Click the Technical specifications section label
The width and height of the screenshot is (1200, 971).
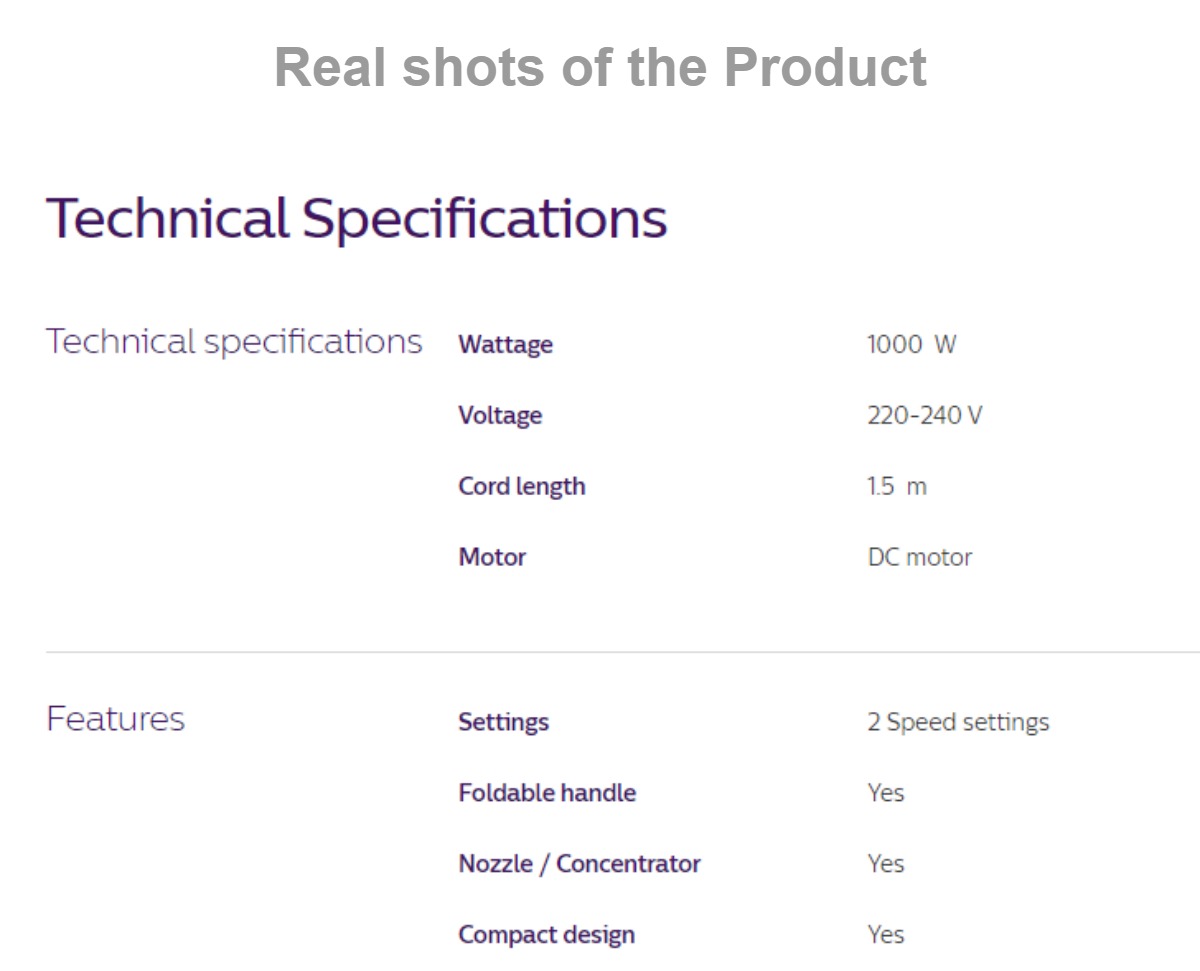(234, 343)
